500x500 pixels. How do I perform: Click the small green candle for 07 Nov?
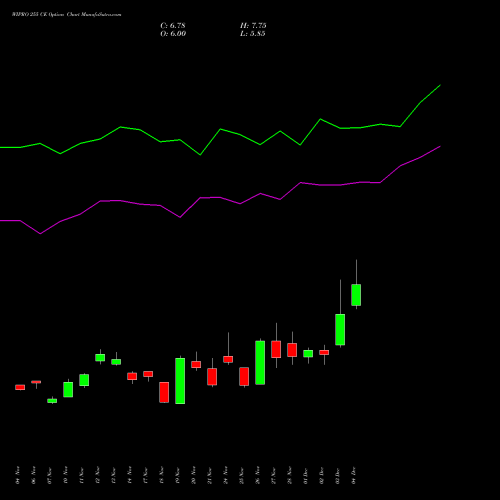(52, 401)
